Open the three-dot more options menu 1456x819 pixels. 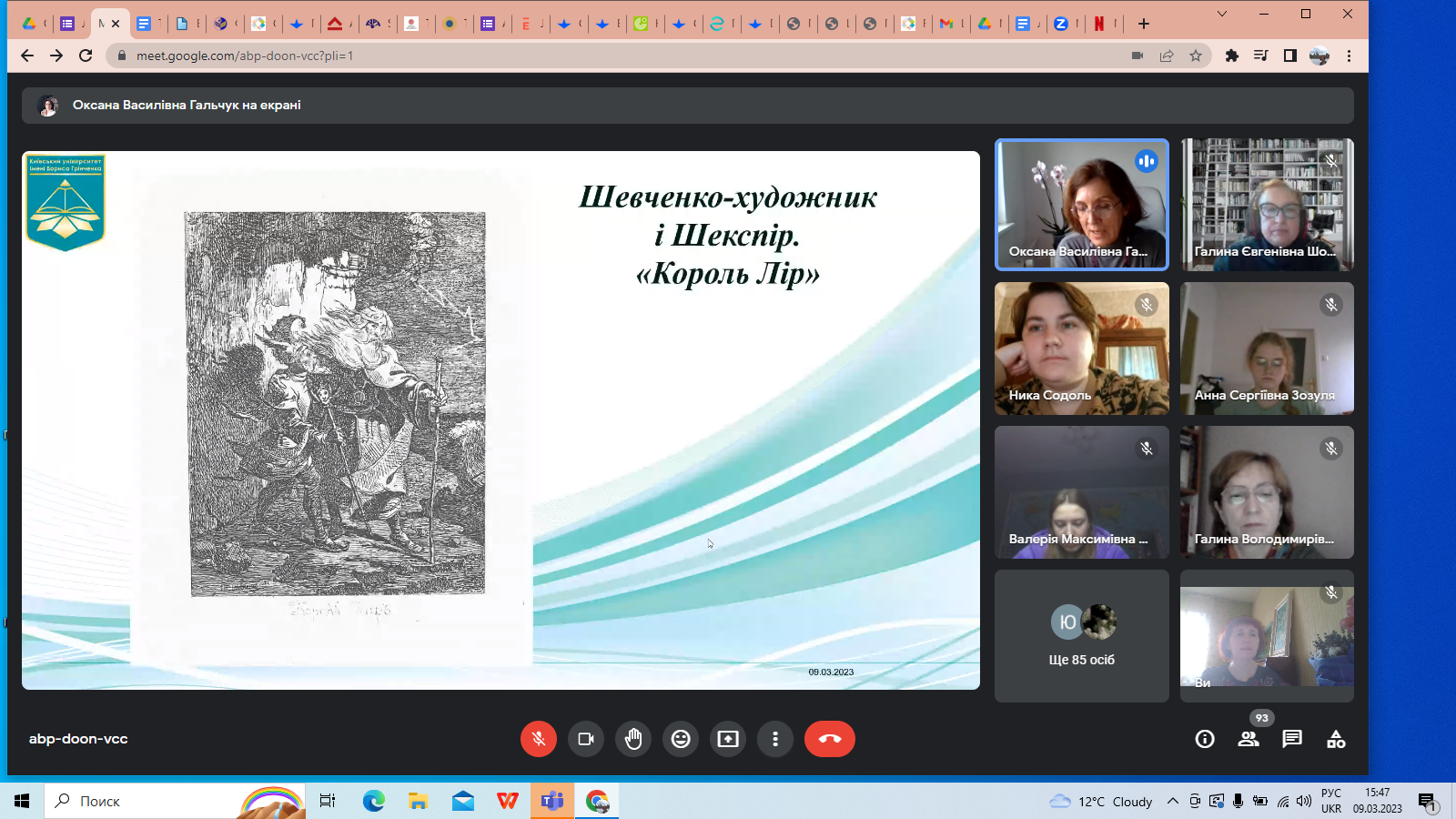775,739
